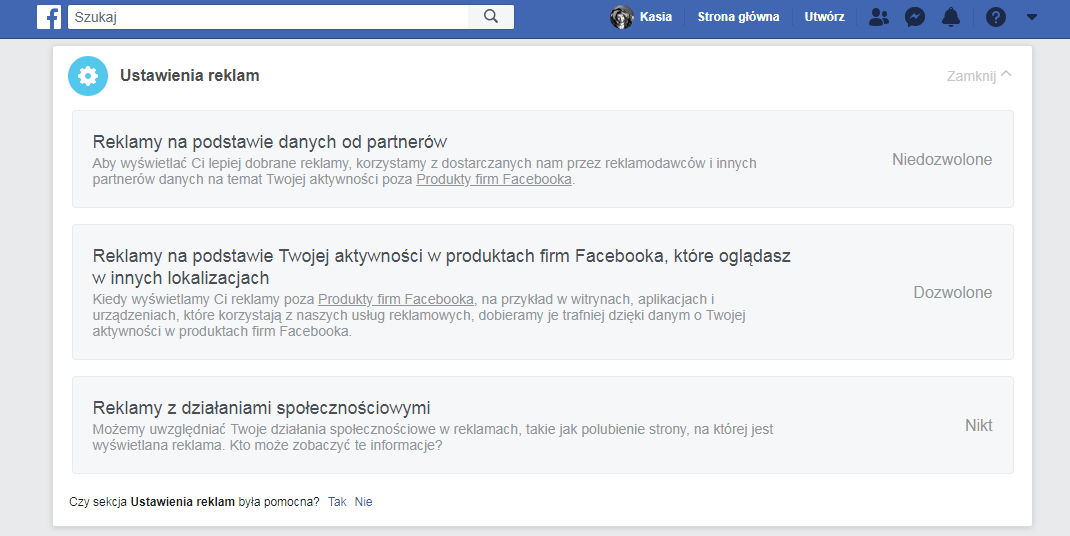Open the notifications bell icon
The image size is (1070, 536).
click(951, 17)
